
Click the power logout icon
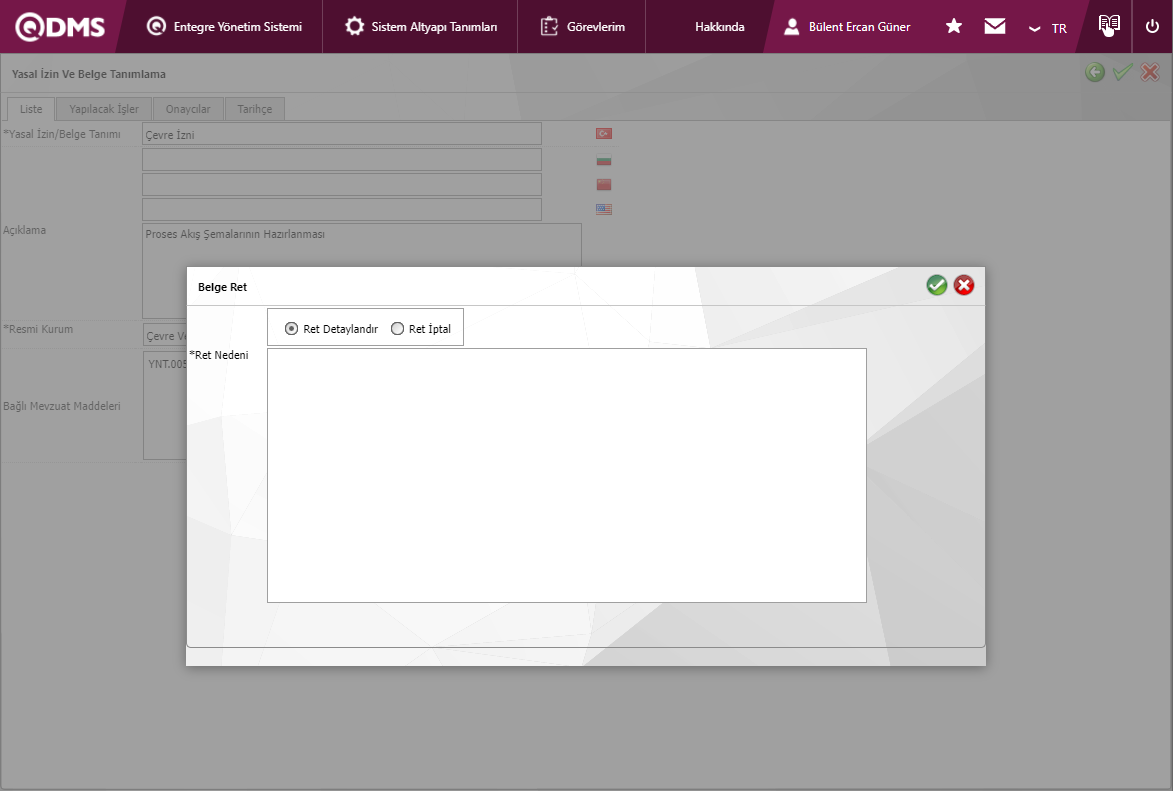pos(1152,26)
